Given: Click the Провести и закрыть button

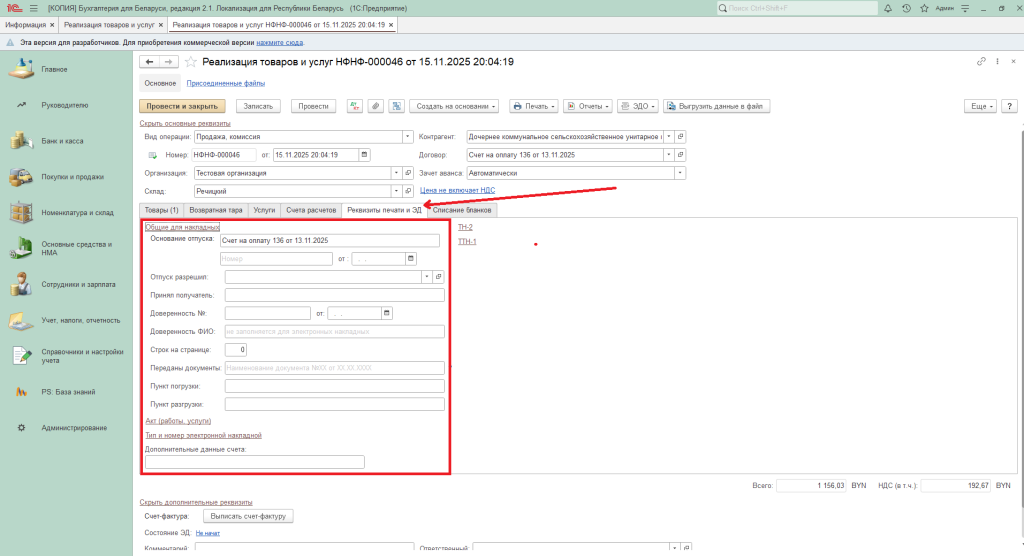Looking at the screenshot, I should (182, 106).
